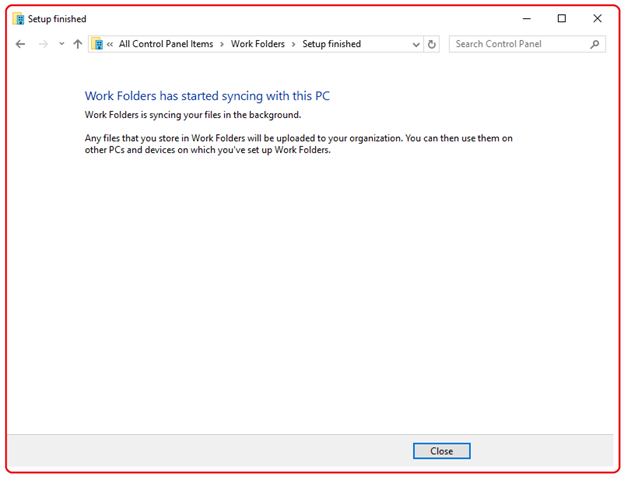
Task: Navigate to All Control Panel Items breadcrumb
Action: click(166, 44)
